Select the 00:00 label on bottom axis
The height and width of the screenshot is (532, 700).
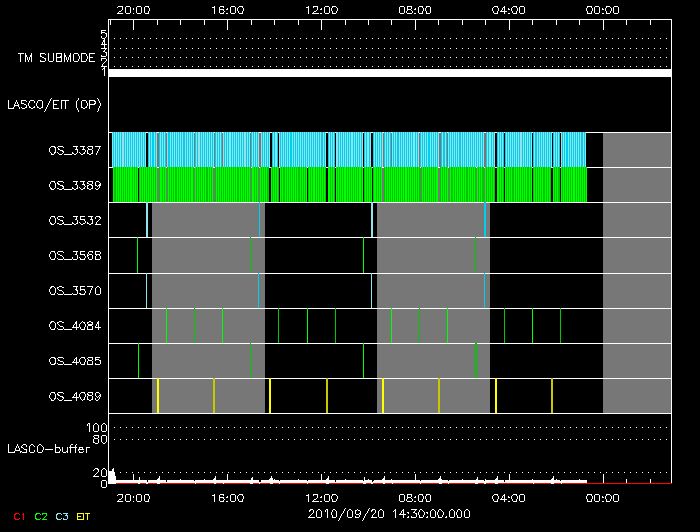603,497
